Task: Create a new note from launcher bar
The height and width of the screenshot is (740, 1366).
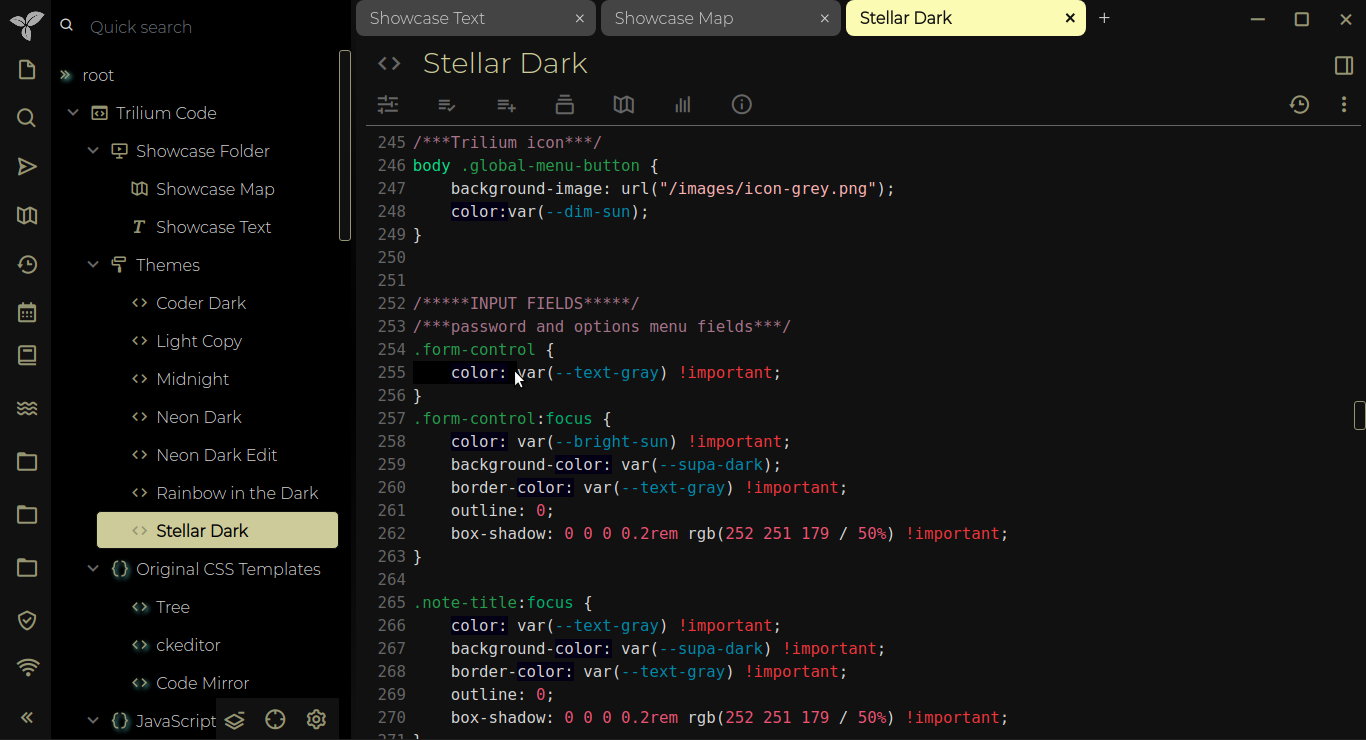Action: pyautogui.click(x=27, y=70)
